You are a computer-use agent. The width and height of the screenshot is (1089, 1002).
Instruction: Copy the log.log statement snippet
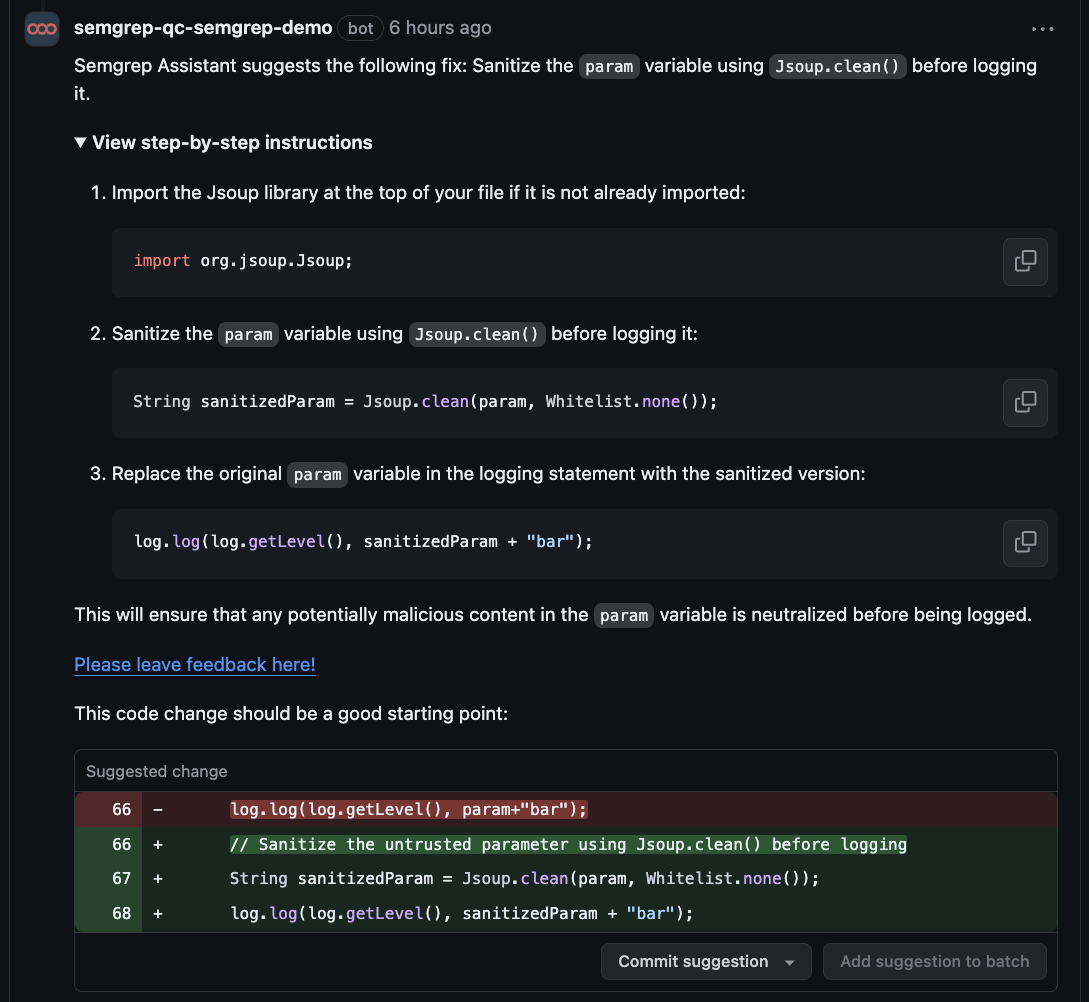click(x=1025, y=543)
